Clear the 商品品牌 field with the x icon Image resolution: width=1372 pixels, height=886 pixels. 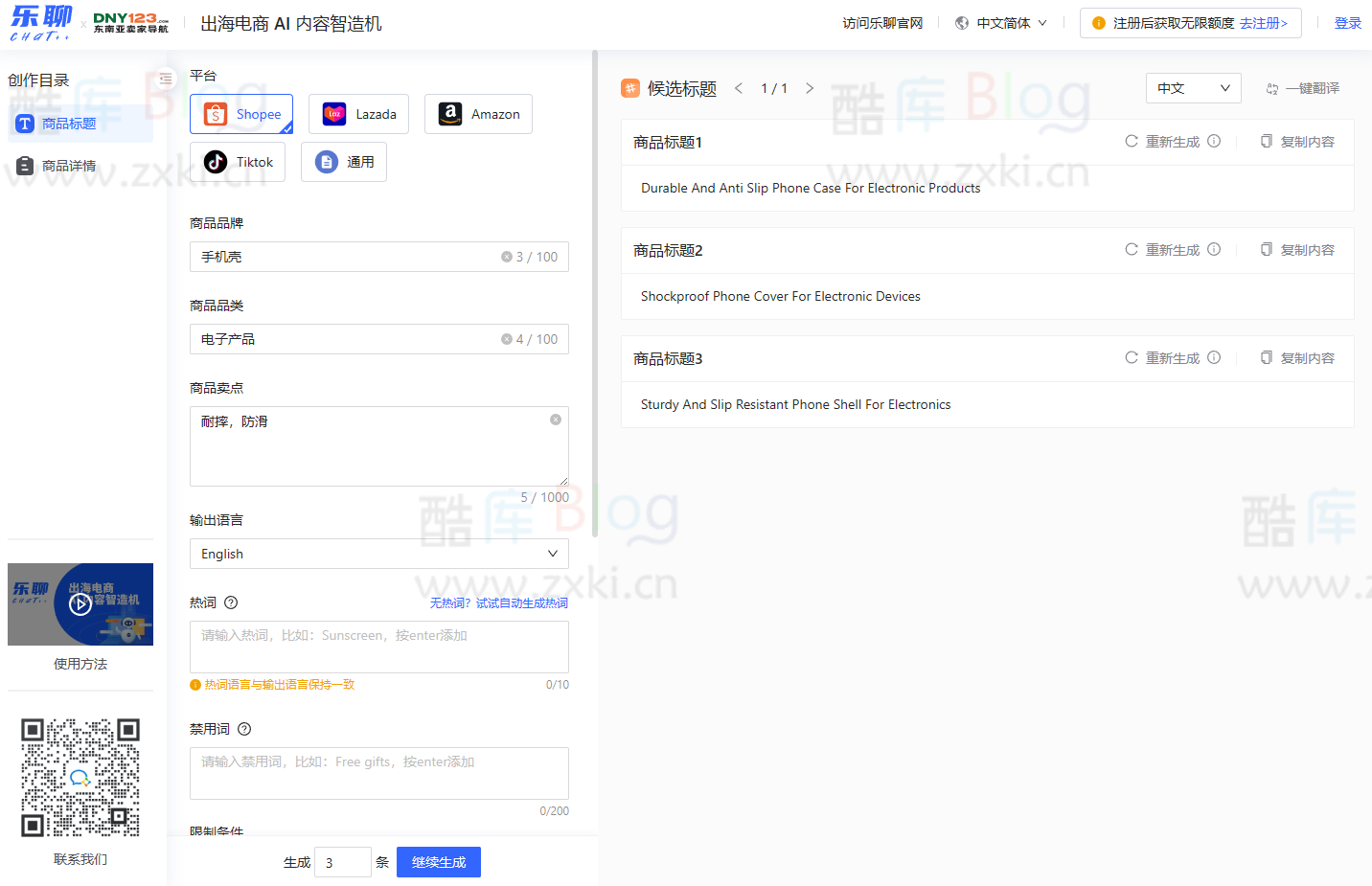(x=507, y=256)
